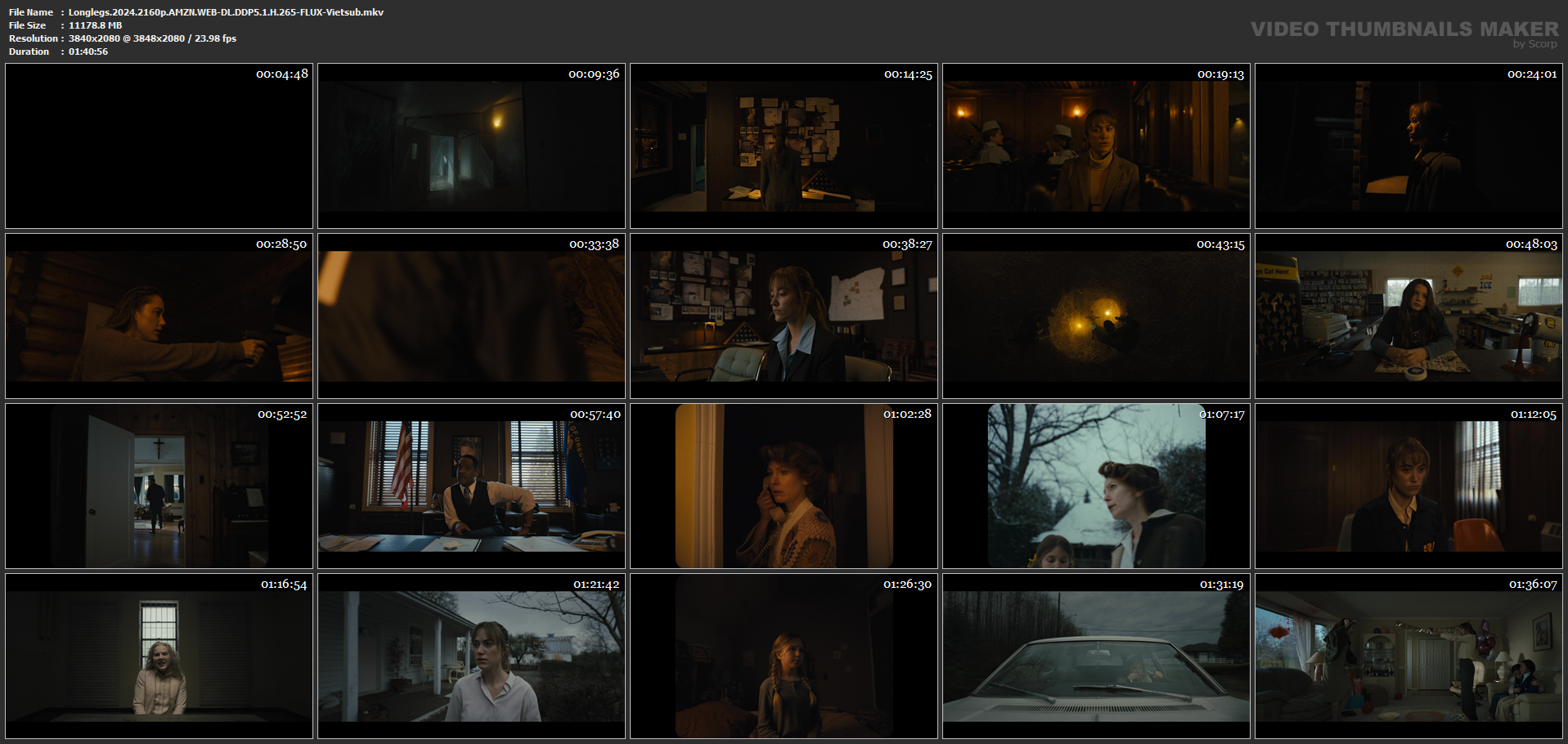Click the 01:07:17 timestamp label
This screenshot has height=744, width=1568.
tap(1222, 414)
